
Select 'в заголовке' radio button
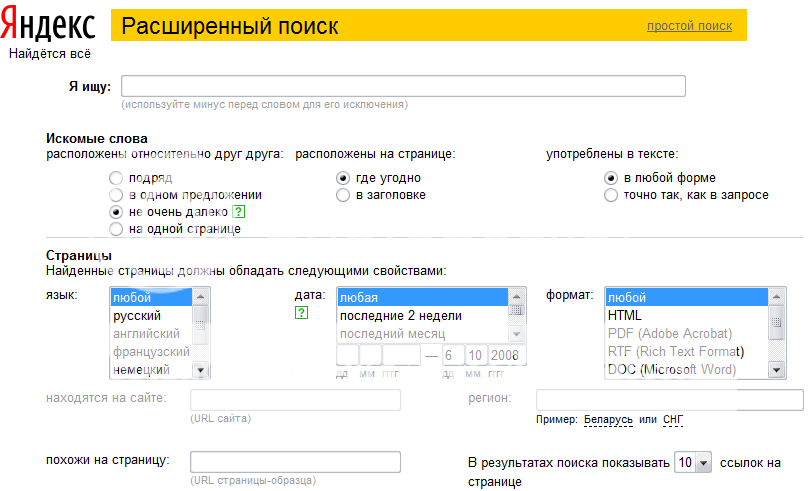point(343,195)
